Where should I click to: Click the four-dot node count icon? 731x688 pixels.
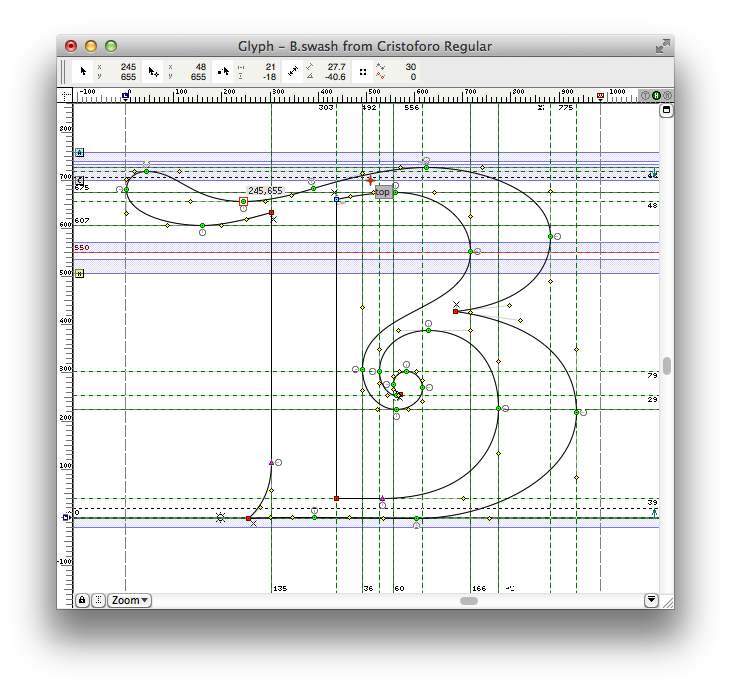[x=362, y=71]
